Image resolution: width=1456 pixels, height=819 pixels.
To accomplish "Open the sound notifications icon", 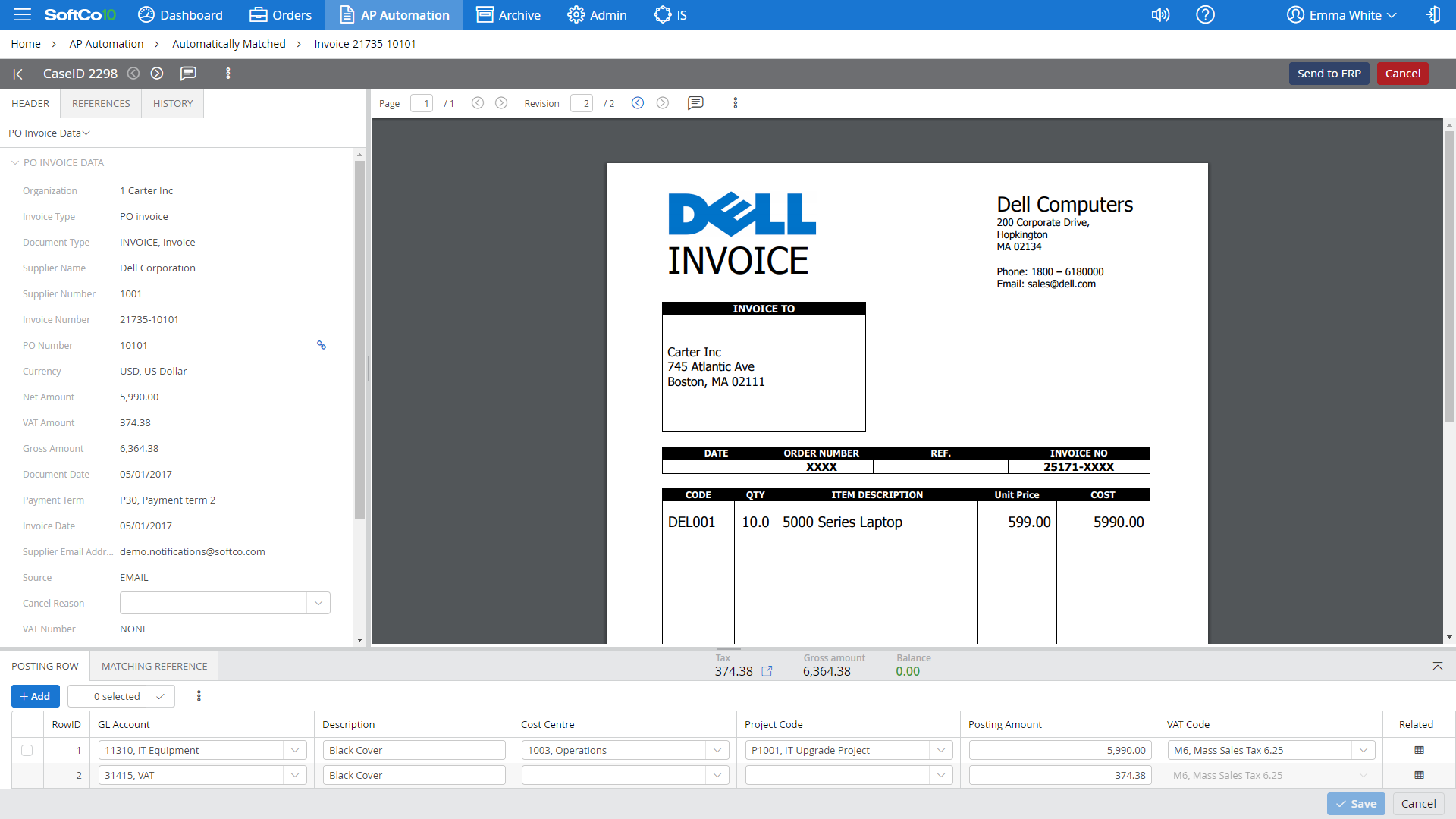I will pyautogui.click(x=1160, y=14).
